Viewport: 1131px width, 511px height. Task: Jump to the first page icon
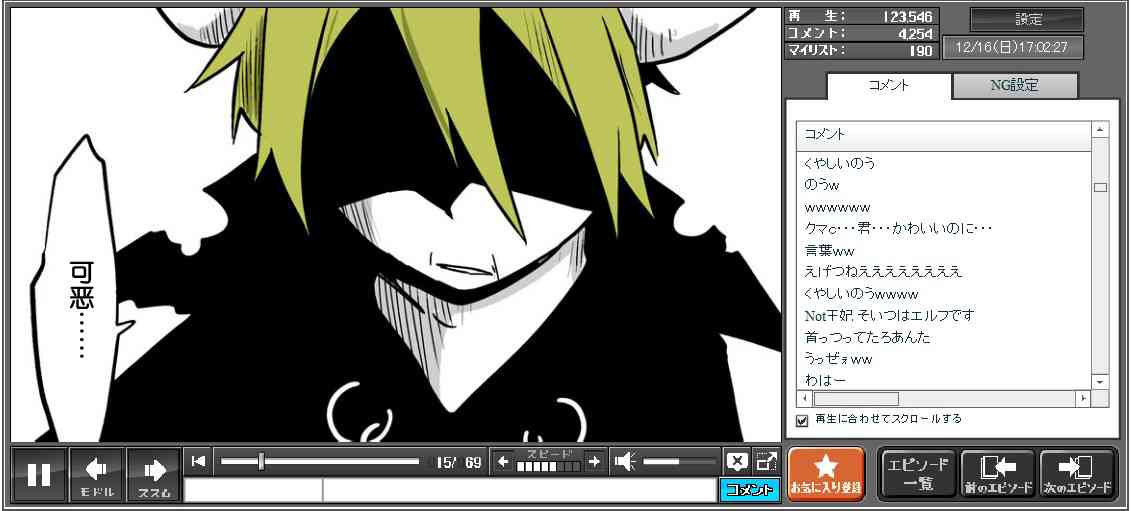[198, 461]
